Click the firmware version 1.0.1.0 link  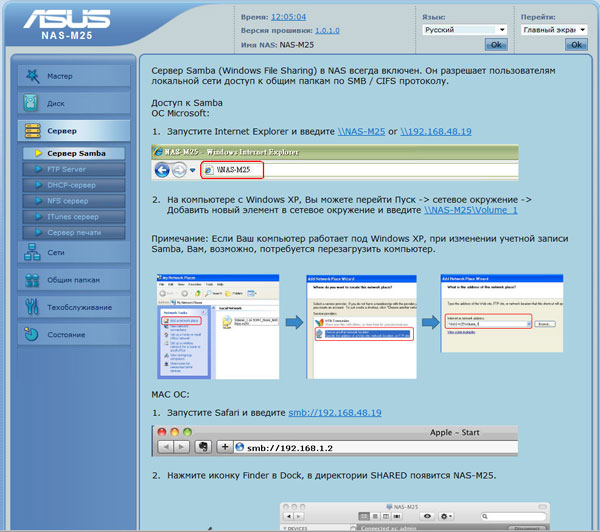[x=327, y=30]
